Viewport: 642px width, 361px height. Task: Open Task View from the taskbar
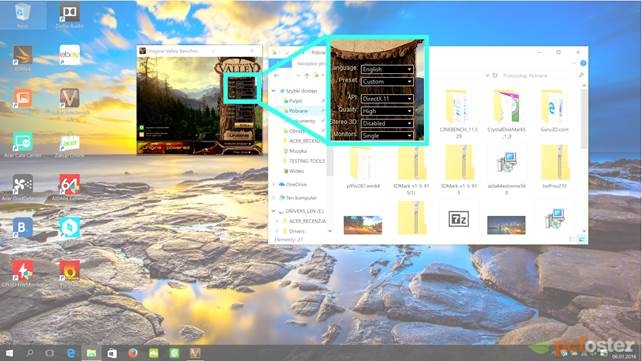50,353
